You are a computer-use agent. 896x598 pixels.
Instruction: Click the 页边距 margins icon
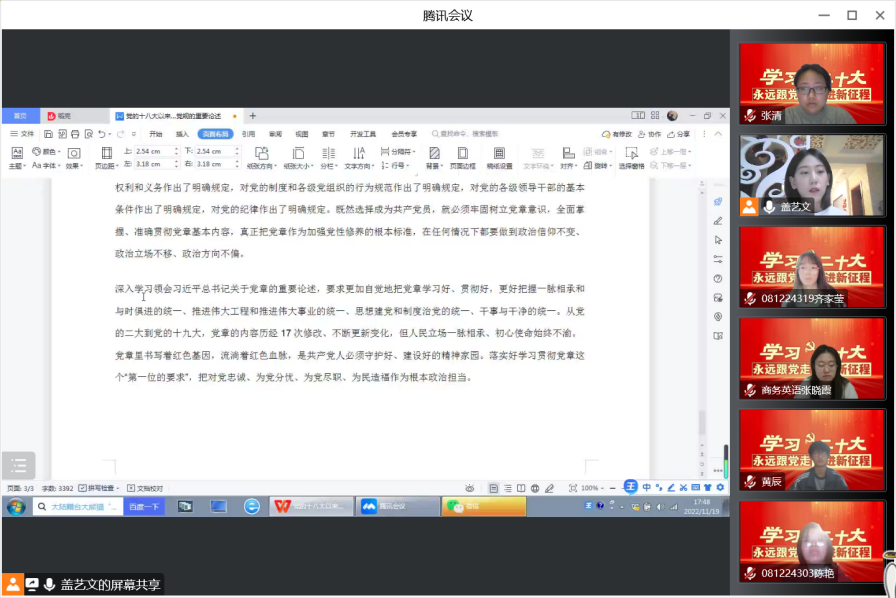[x=106, y=157]
